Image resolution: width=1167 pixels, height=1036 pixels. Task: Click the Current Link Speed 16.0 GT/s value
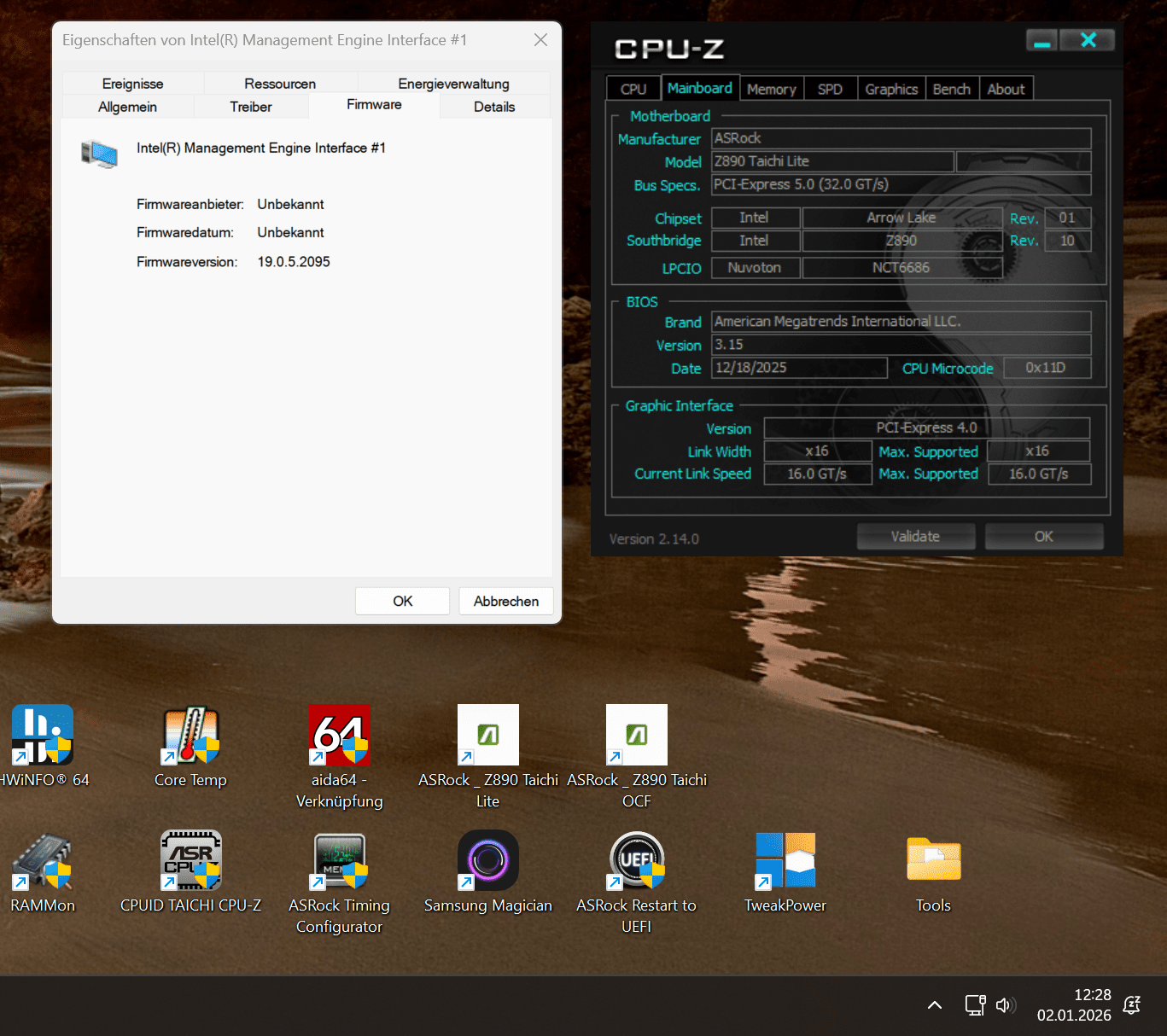click(x=818, y=474)
